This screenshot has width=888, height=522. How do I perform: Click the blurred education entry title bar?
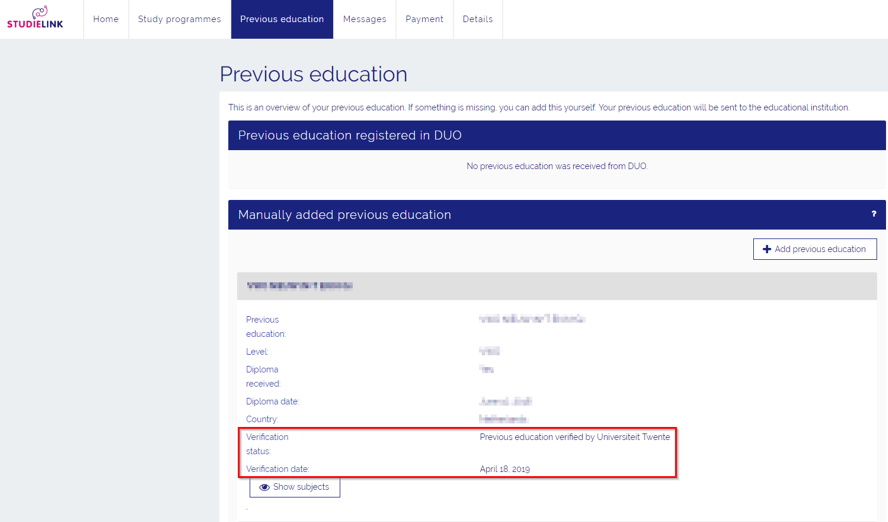pyautogui.click(x=557, y=286)
